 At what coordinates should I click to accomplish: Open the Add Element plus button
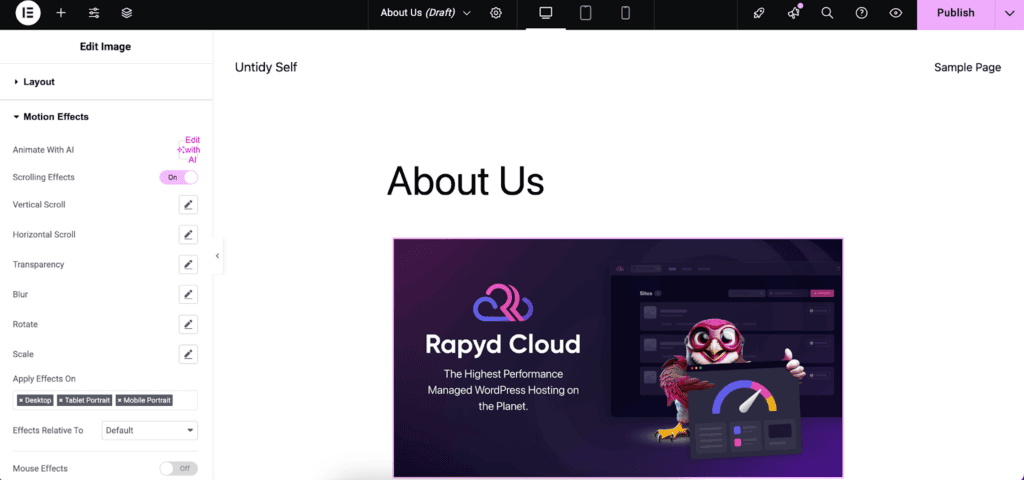pos(61,13)
